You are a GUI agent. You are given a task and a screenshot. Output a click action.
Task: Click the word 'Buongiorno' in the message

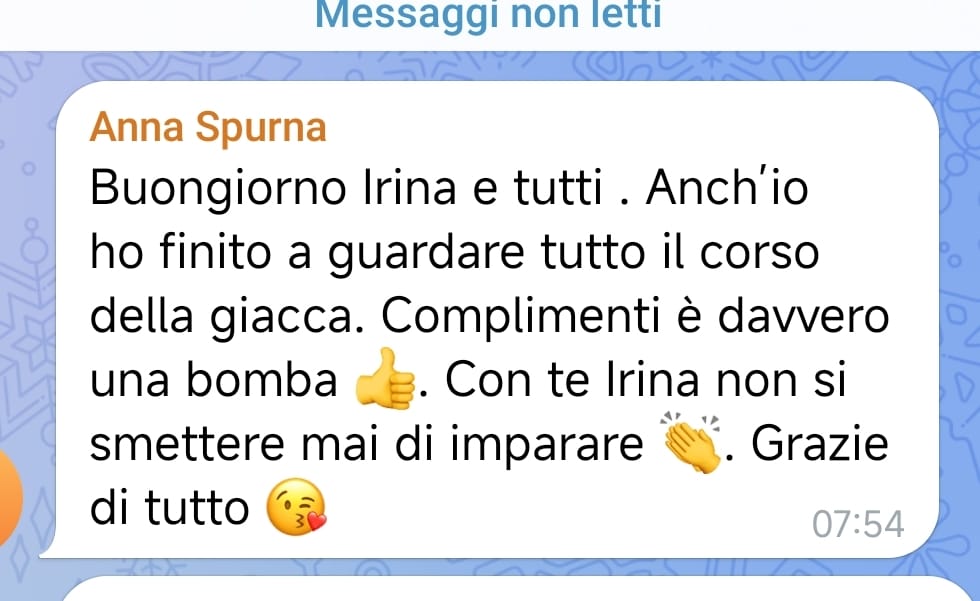[218, 189]
